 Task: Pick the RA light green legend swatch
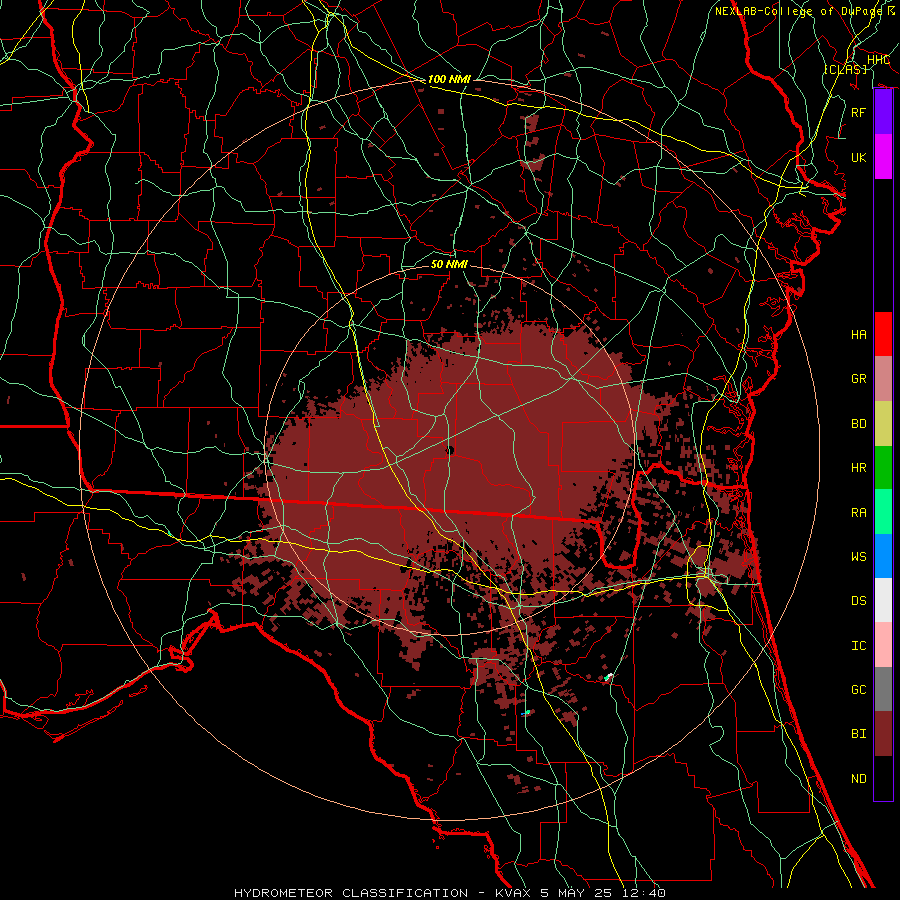[x=883, y=511]
